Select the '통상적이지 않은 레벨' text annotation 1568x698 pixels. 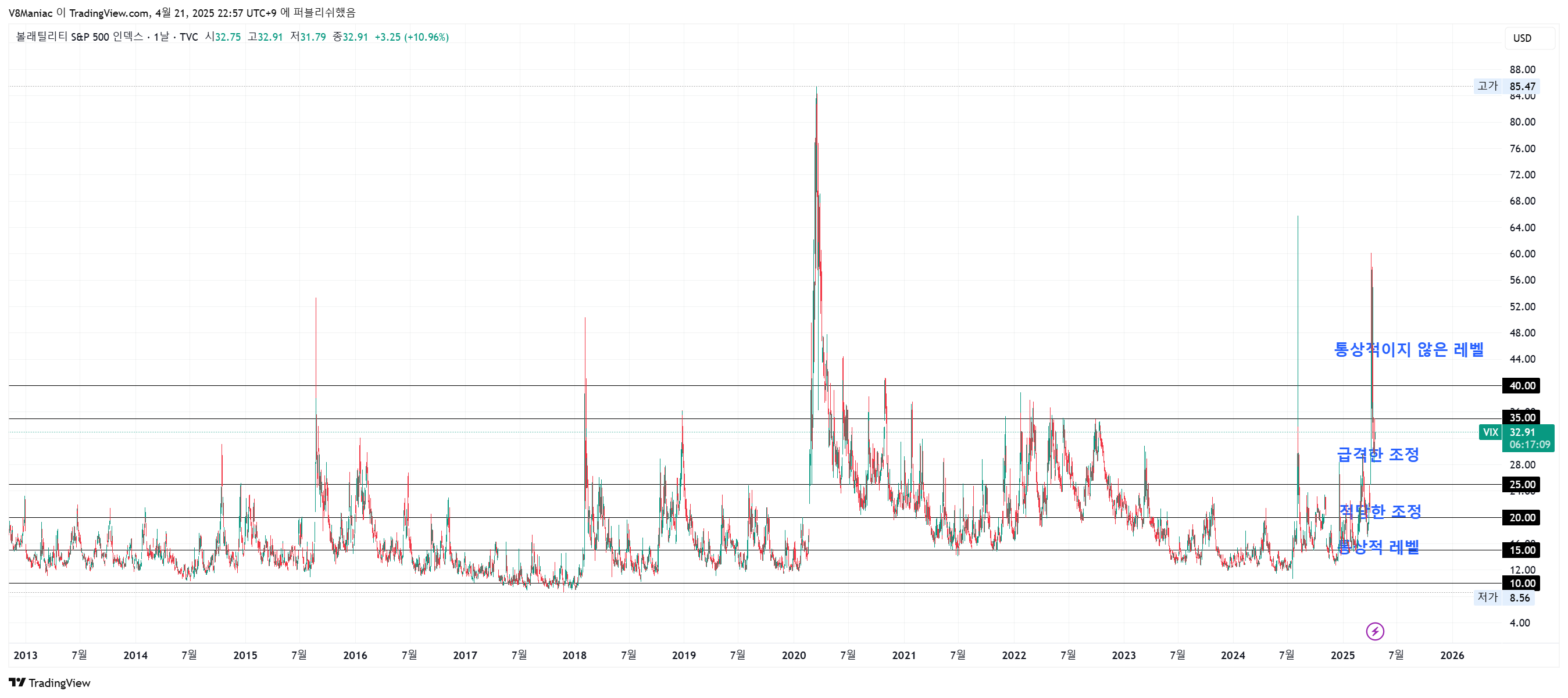click(x=1409, y=350)
